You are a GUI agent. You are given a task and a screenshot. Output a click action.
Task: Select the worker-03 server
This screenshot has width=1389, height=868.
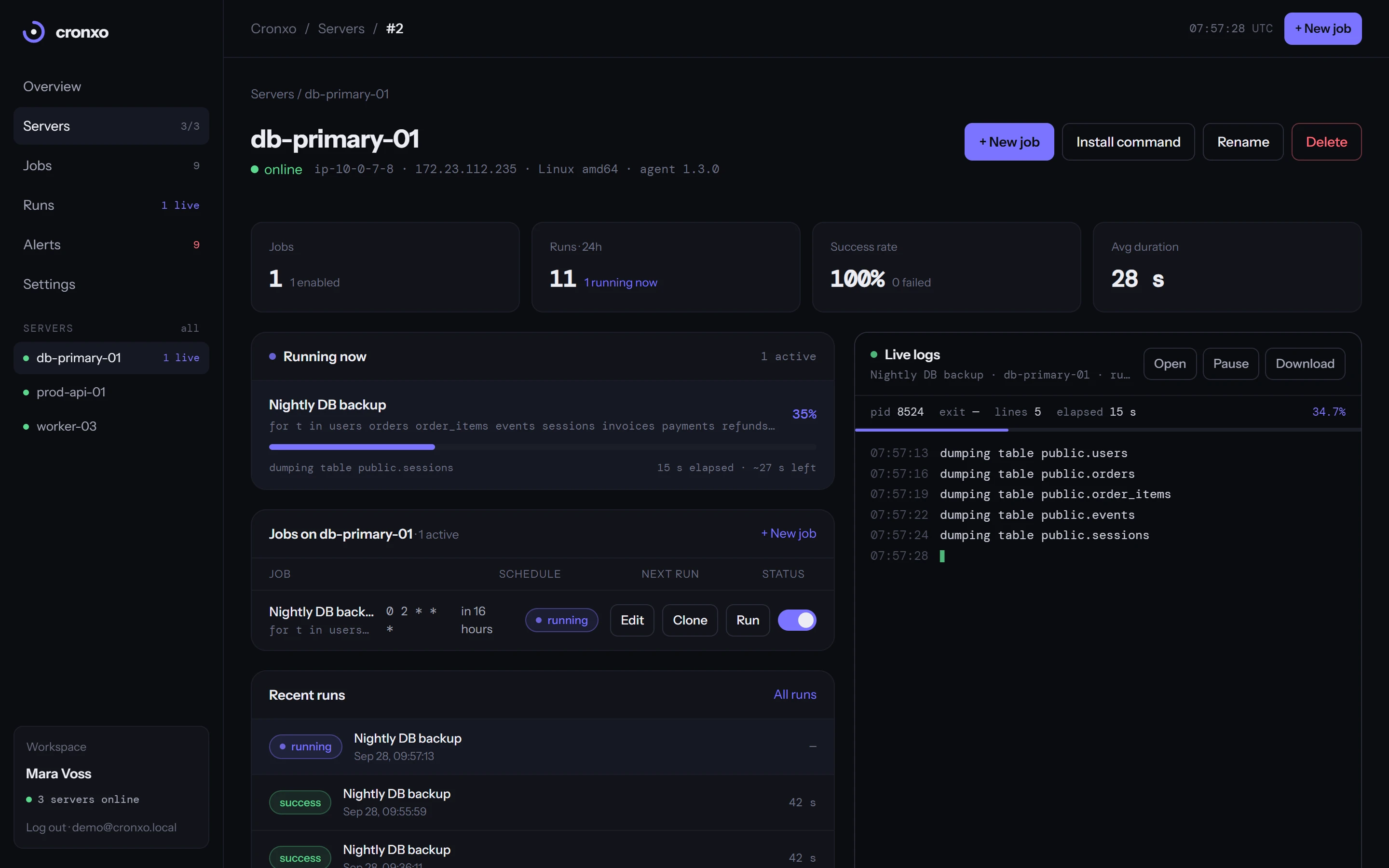[x=111, y=427]
